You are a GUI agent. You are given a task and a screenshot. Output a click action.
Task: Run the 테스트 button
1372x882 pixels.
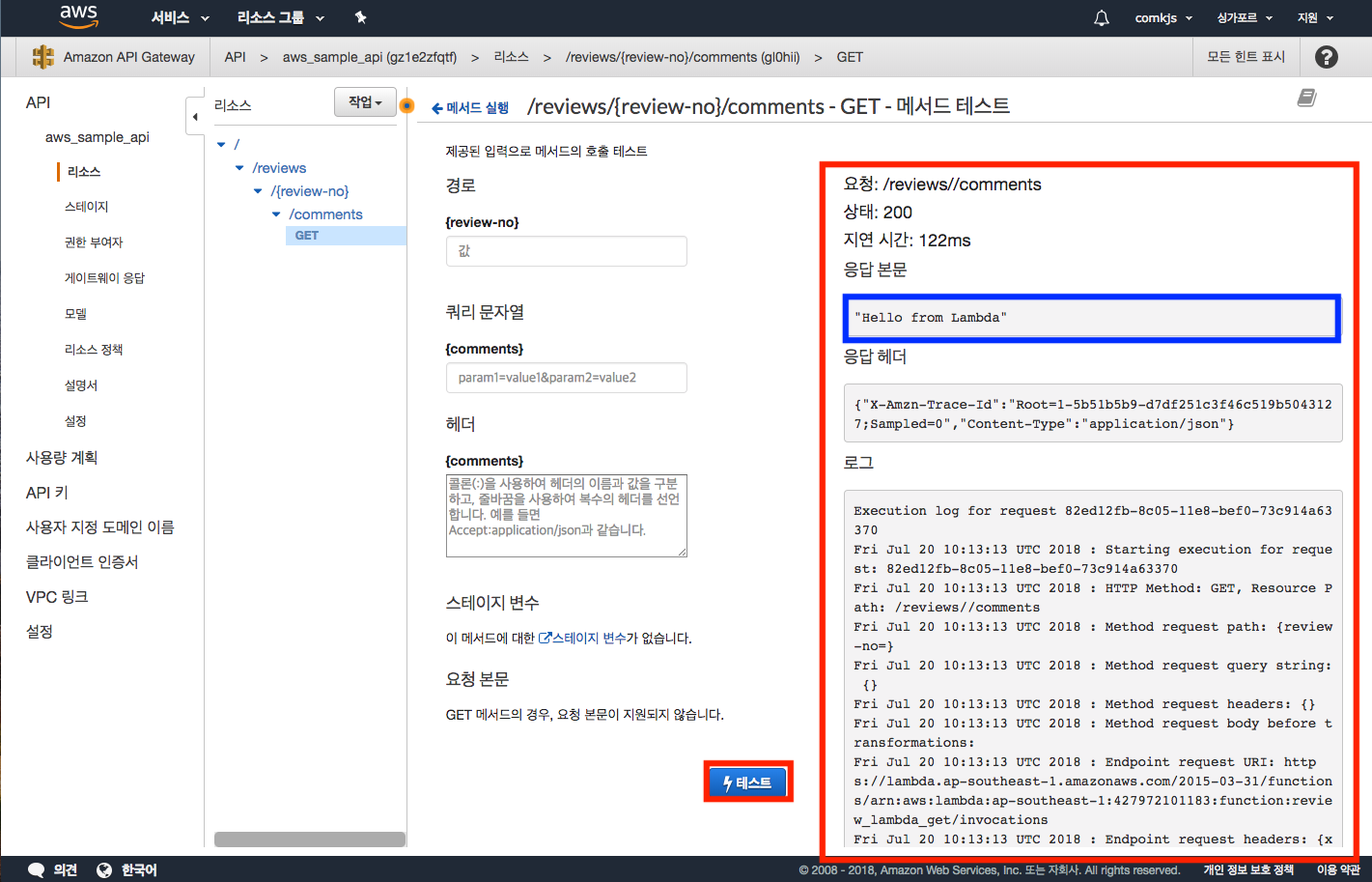(748, 782)
